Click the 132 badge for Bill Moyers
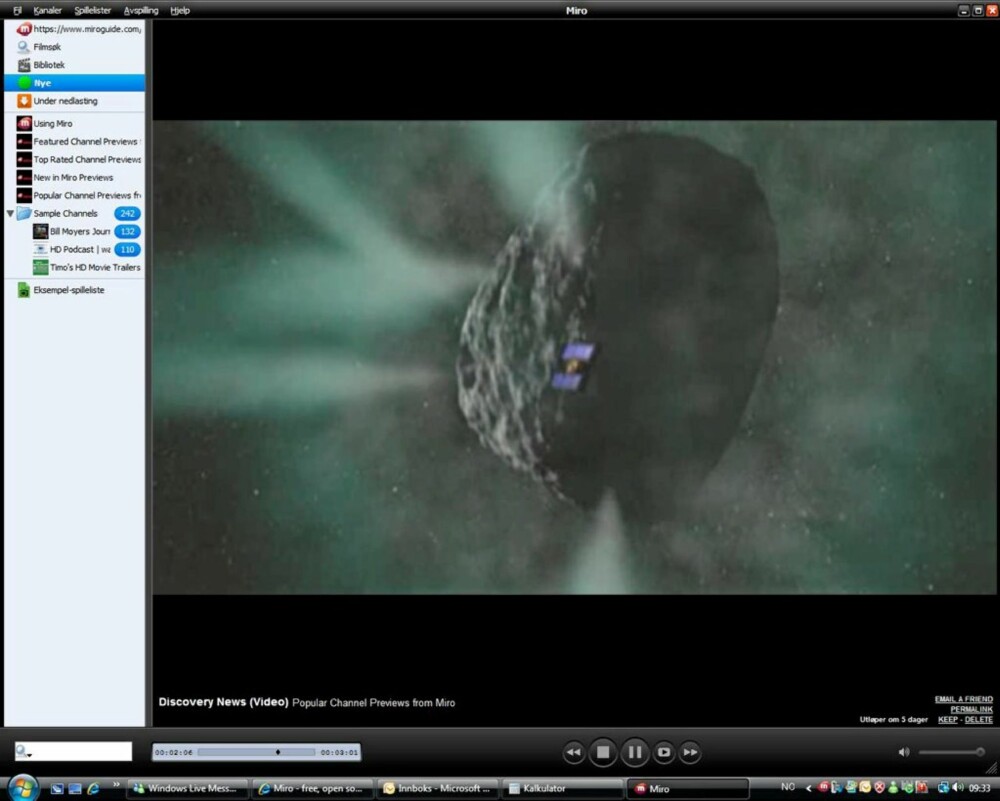Screen dimensions: 1000x801 (128, 231)
